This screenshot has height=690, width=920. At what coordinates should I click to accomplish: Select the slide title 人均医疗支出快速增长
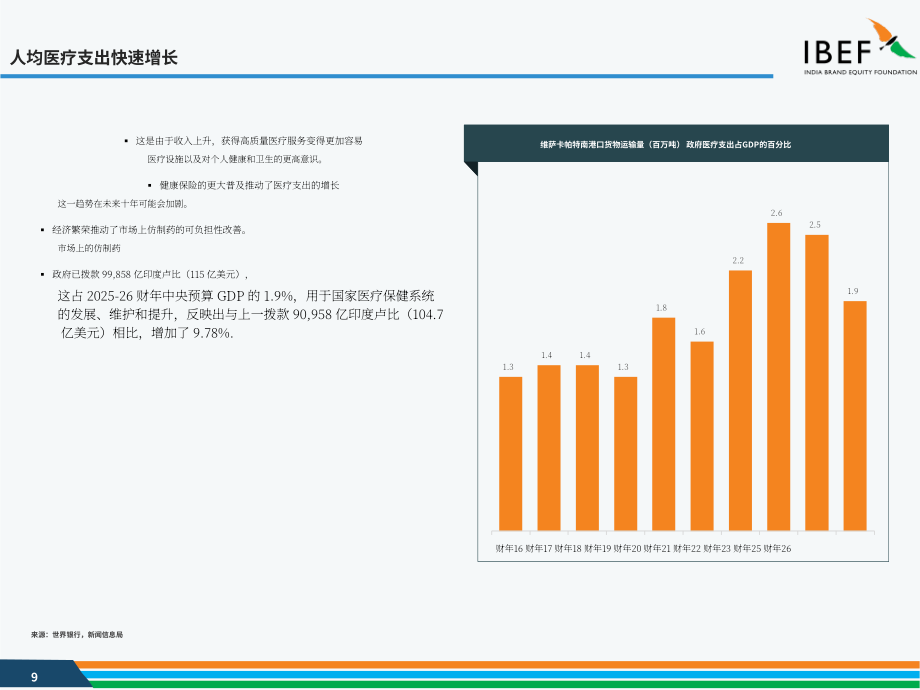pos(94,58)
